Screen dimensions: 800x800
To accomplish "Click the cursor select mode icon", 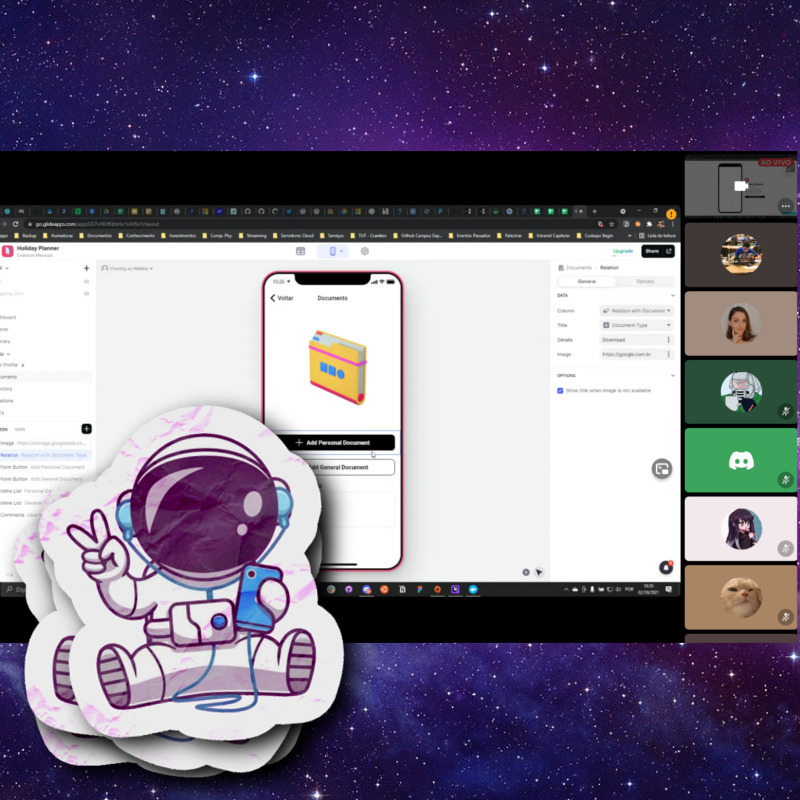I will (x=539, y=572).
